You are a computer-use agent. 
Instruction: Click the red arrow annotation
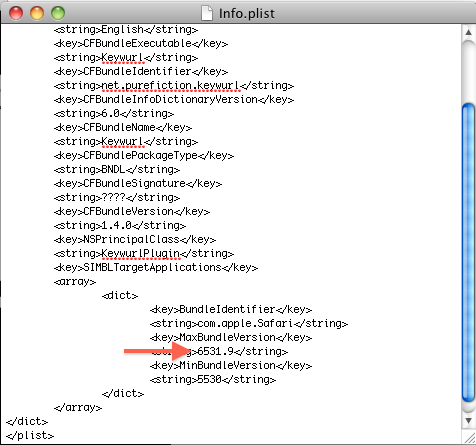(x=157, y=351)
